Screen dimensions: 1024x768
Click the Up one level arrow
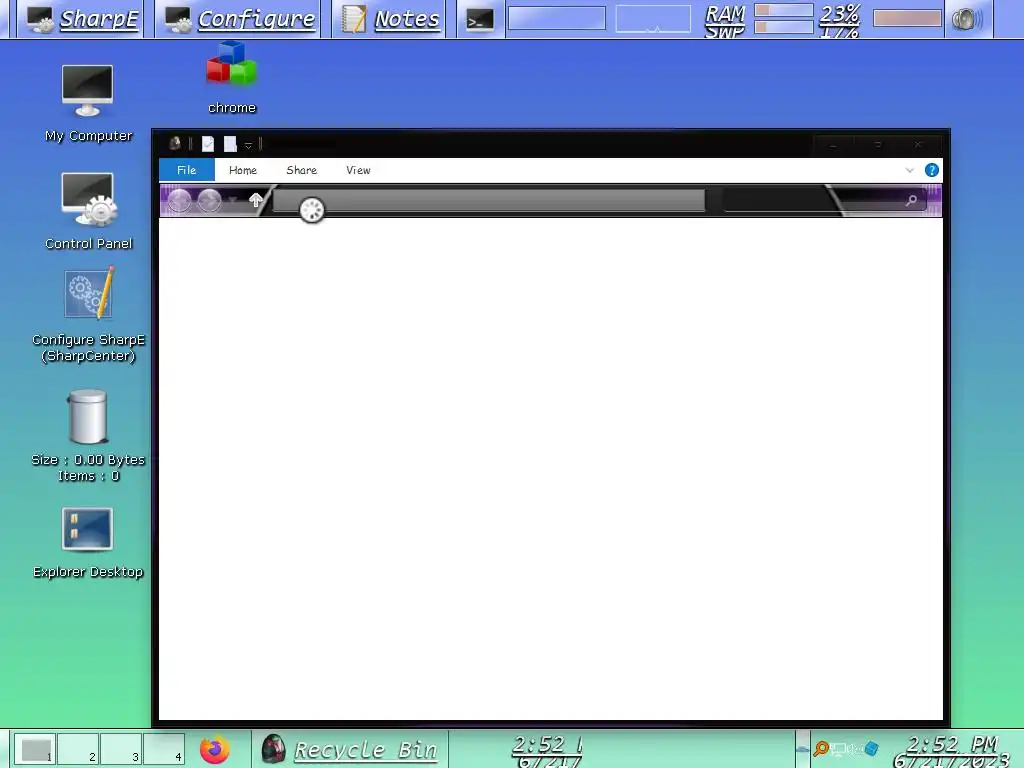coord(255,200)
